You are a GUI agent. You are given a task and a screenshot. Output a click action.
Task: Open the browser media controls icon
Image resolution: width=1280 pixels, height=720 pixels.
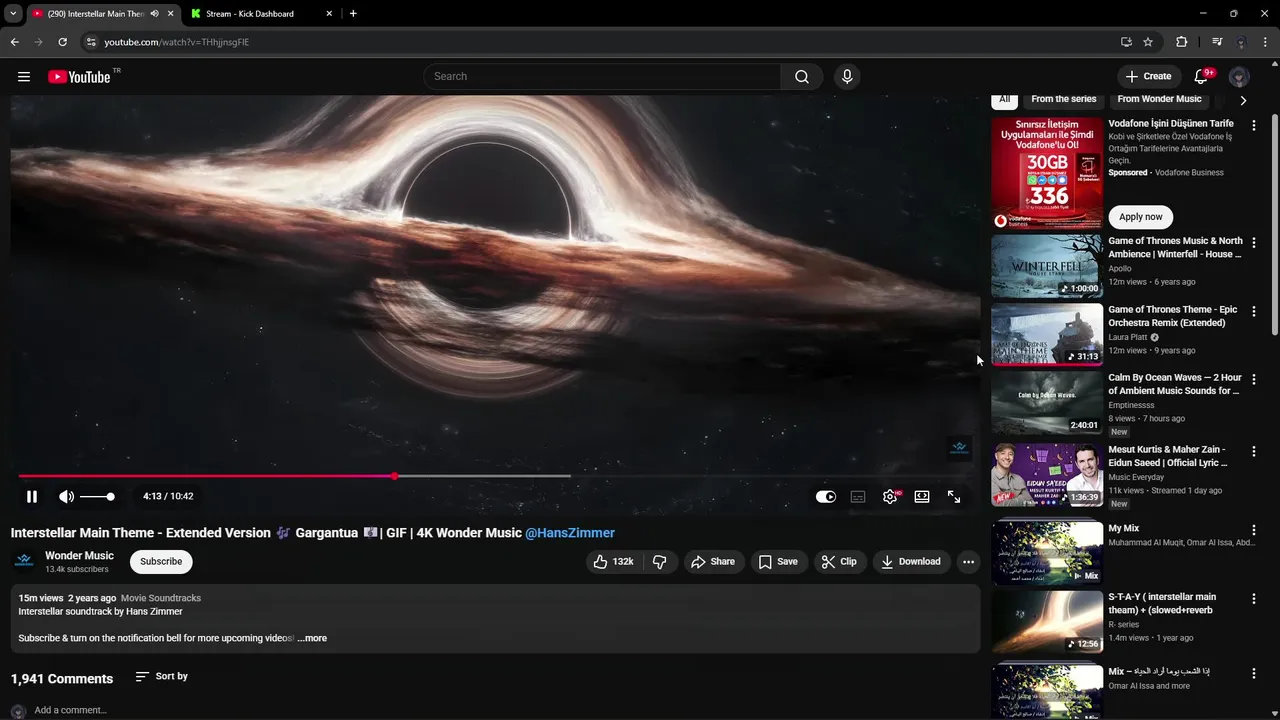(1216, 42)
